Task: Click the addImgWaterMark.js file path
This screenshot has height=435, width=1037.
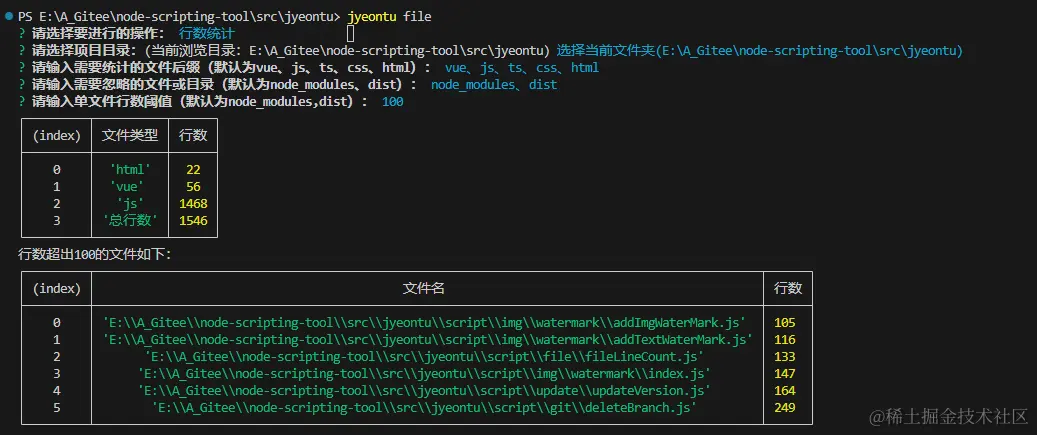Action: (425, 323)
